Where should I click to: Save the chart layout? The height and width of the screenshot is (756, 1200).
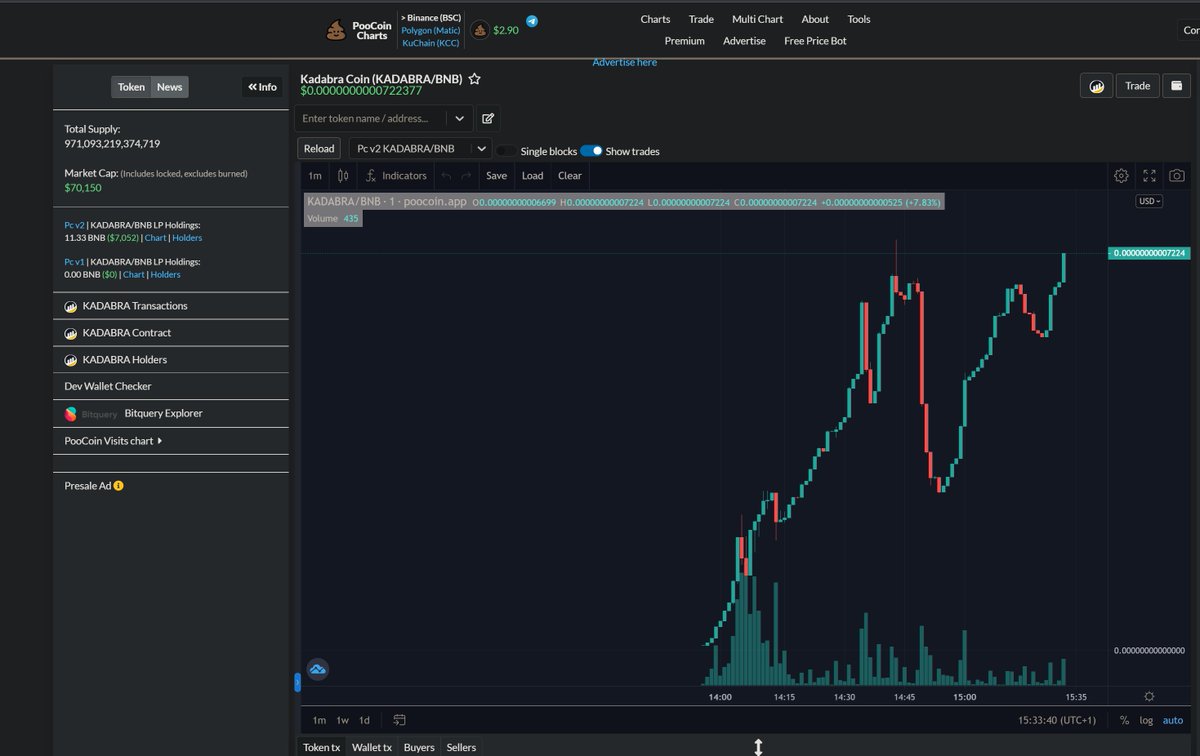point(496,176)
